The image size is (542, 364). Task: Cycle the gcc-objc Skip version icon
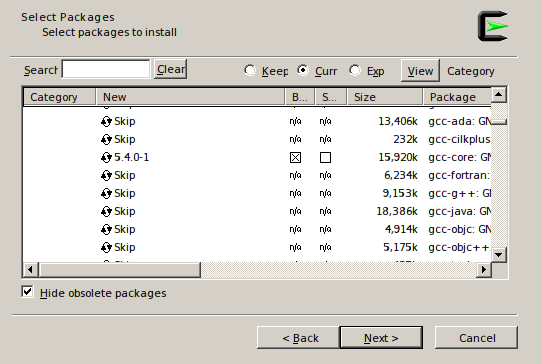point(106,230)
